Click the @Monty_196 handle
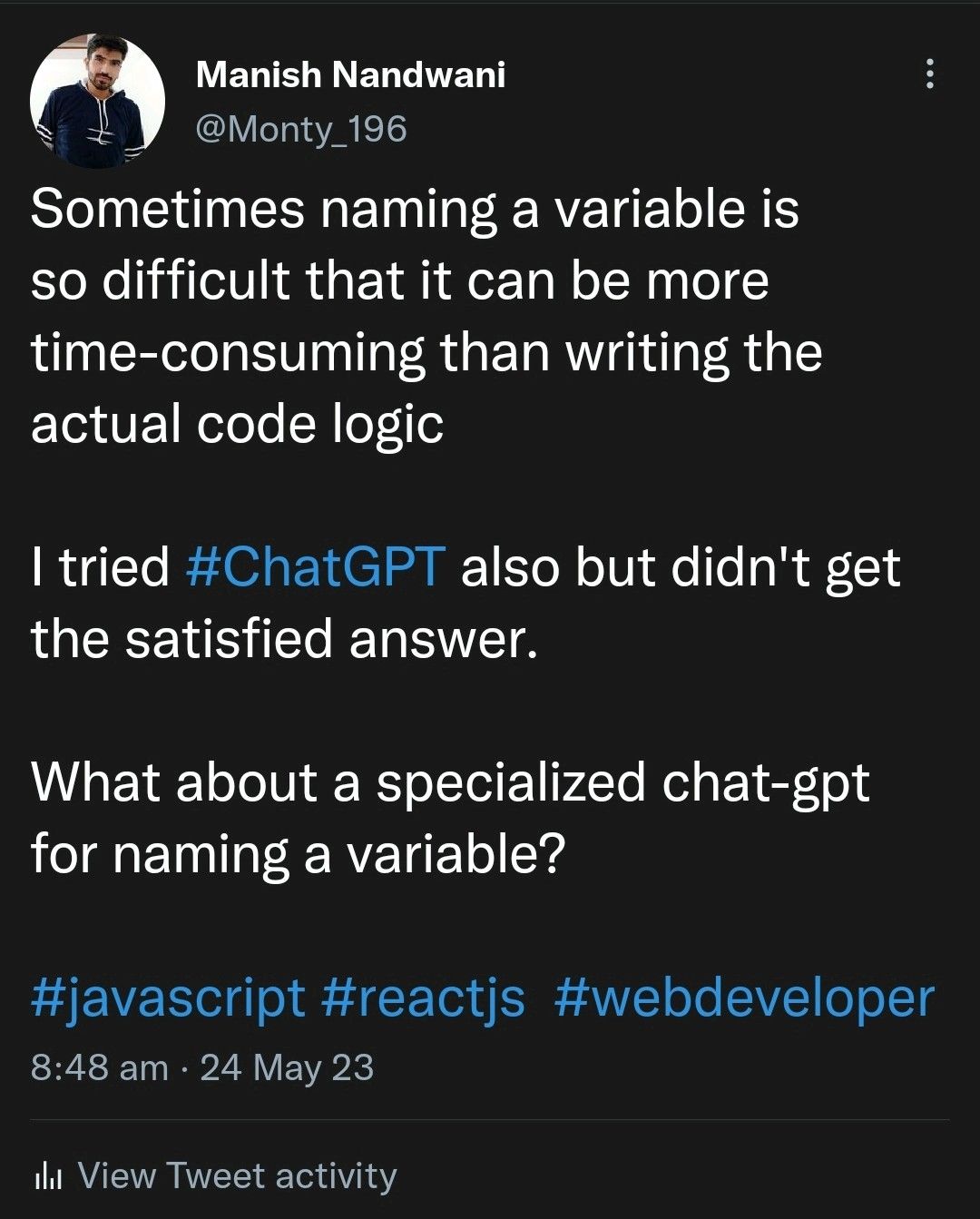This screenshot has width=980, height=1219. [x=301, y=129]
